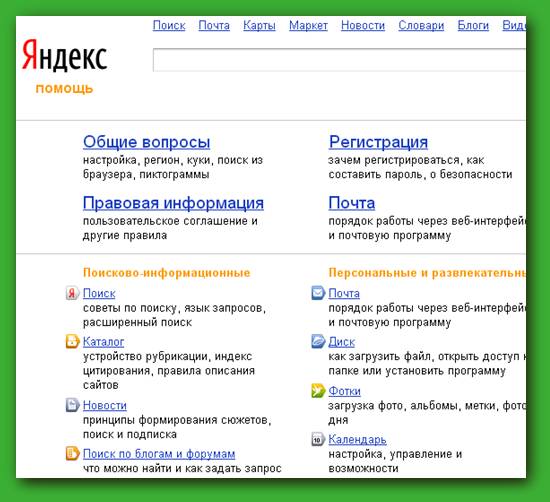Click the Яндекс logo
Viewport: 550px width, 502px height.
pos(65,55)
